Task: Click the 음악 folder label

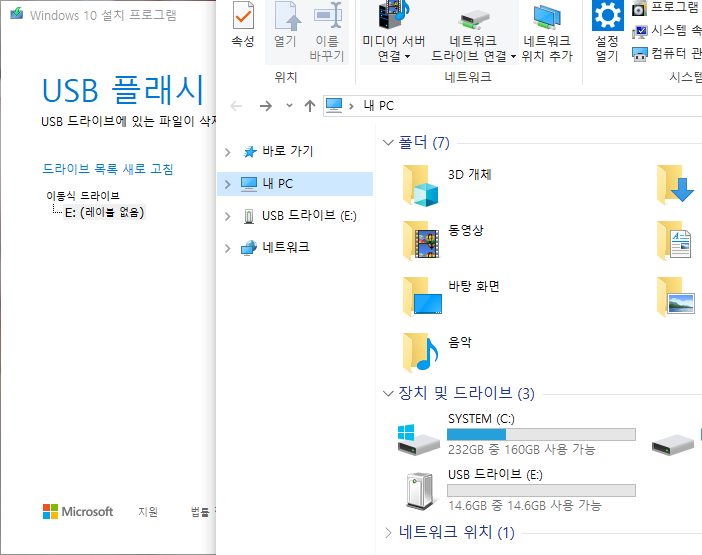Action: coord(460,342)
